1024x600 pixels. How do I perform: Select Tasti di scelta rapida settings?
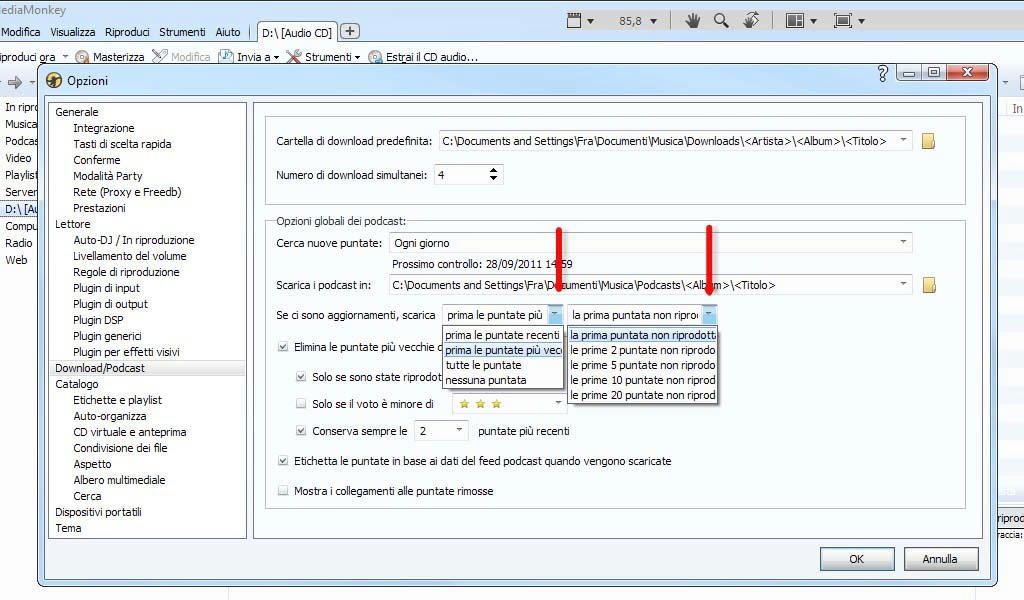click(122, 144)
